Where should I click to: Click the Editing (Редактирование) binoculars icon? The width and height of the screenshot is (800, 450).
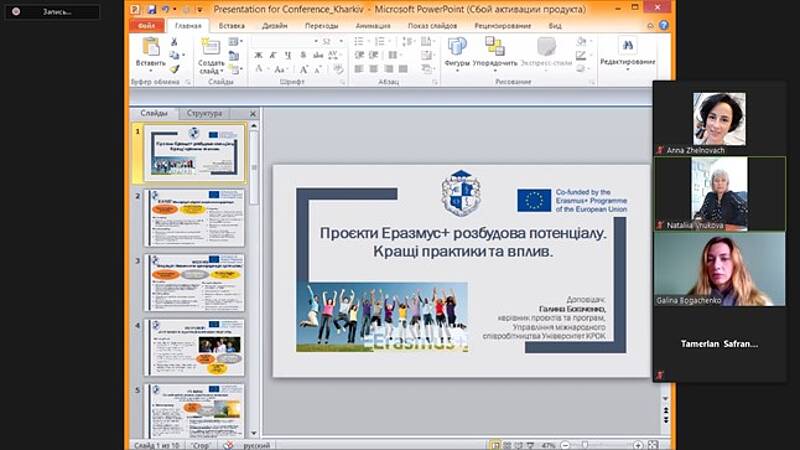click(x=628, y=47)
